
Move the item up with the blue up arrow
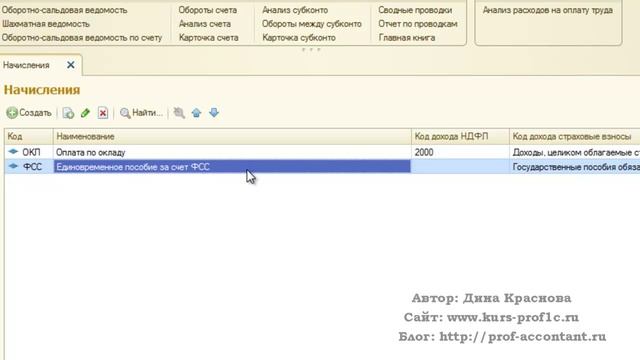196,113
